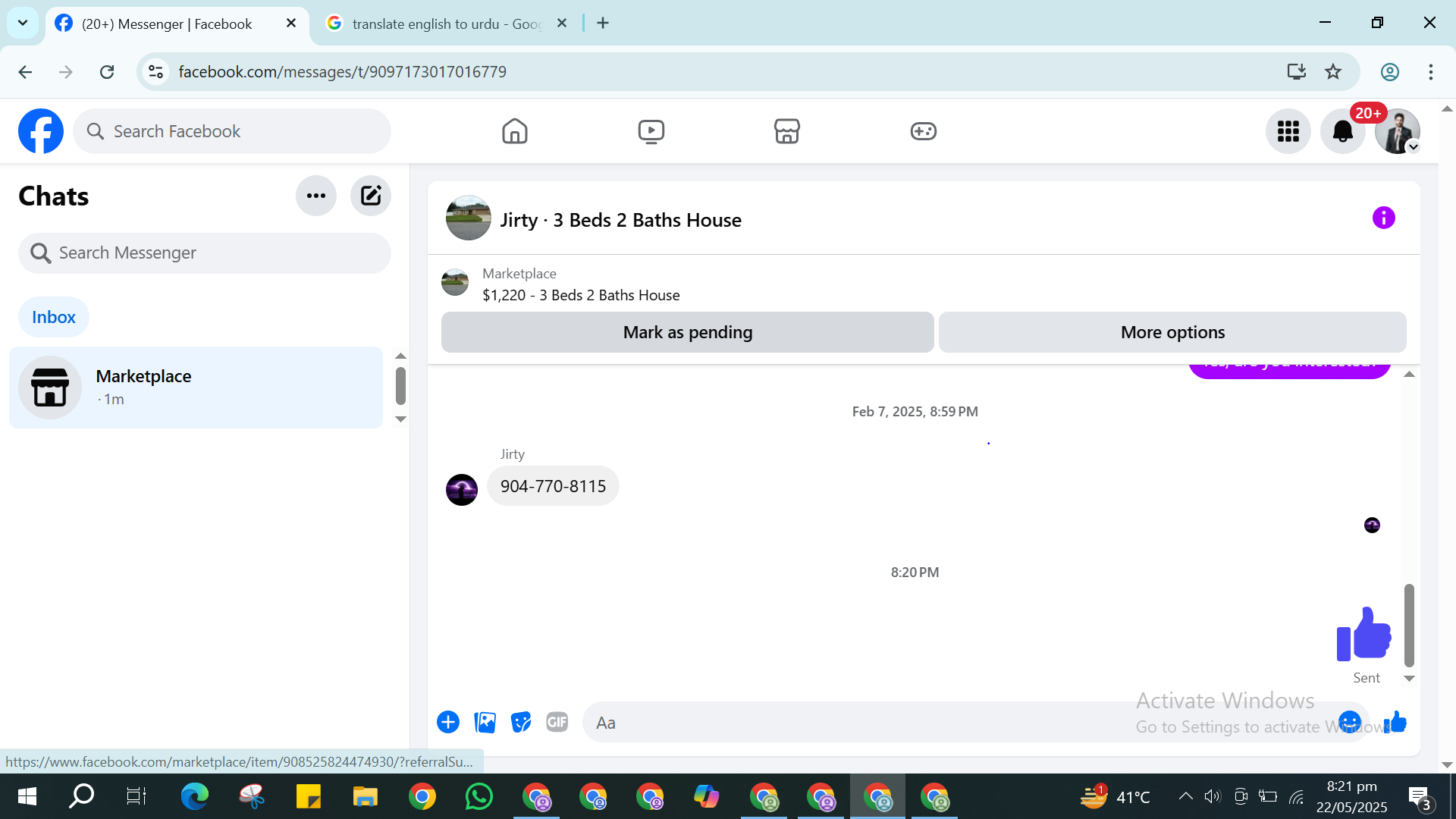Open the notifications bell
The image size is (1456, 819).
[1343, 131]
